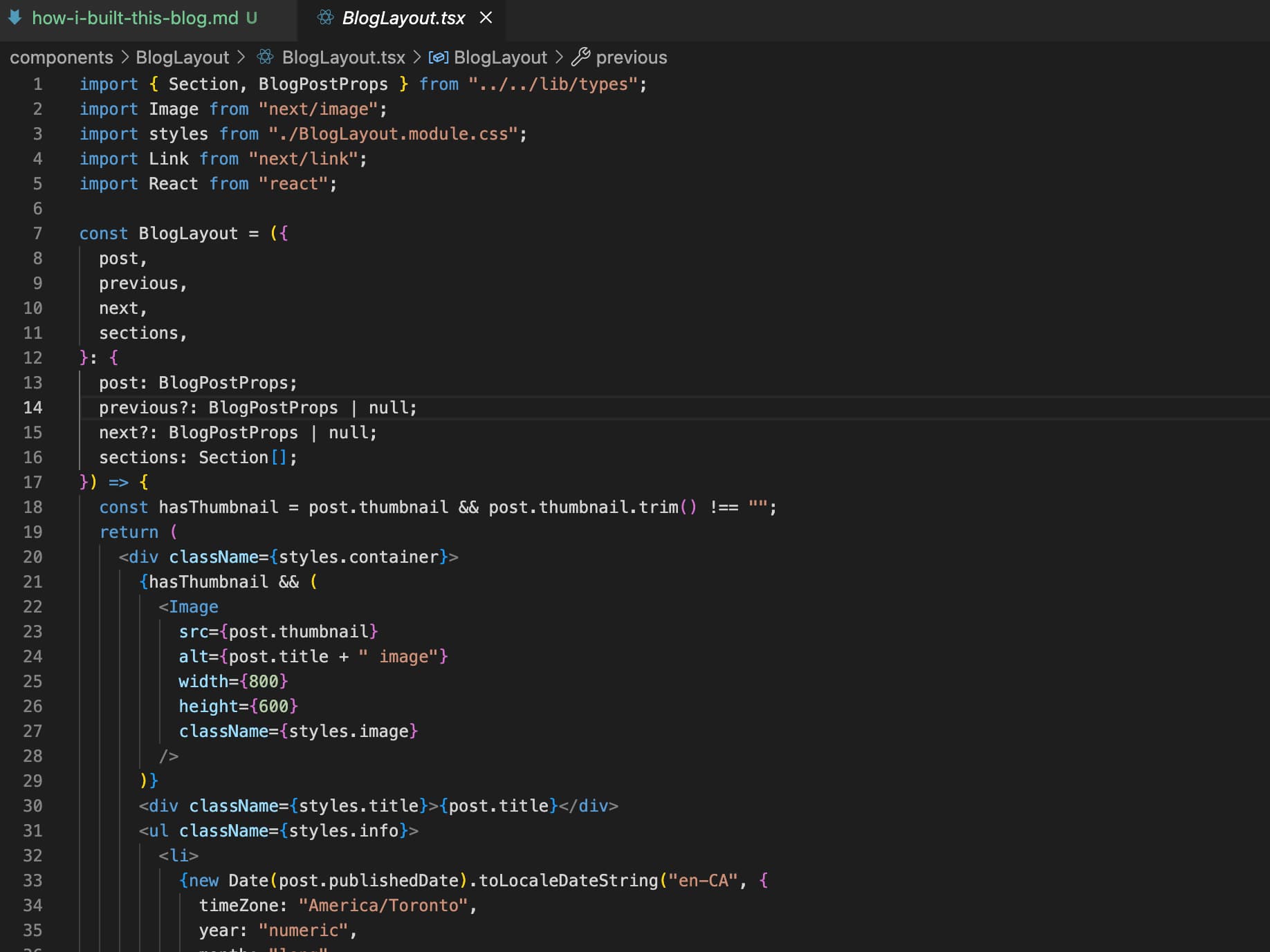Click the word BlogPostProps on line 13

(225, 382)
